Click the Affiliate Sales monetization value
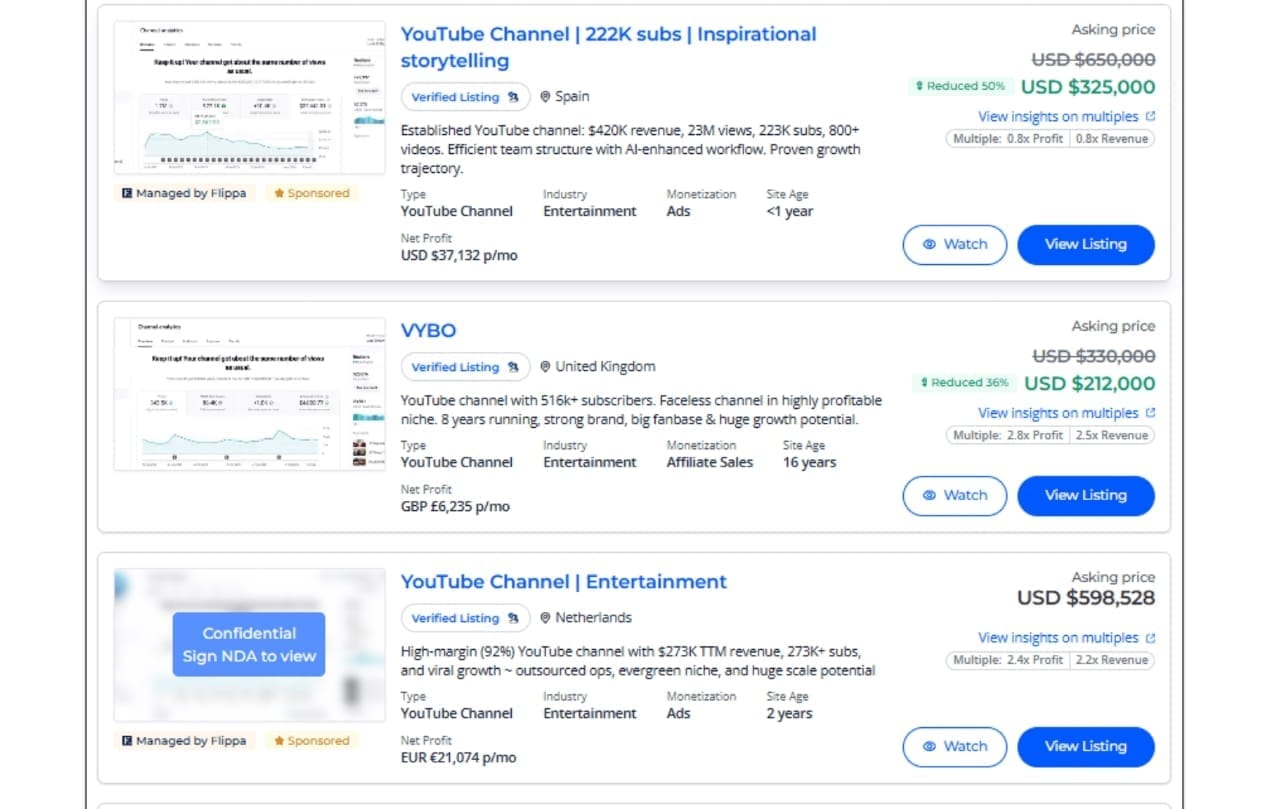This screenshot has width=1282, height=809. 710,462
